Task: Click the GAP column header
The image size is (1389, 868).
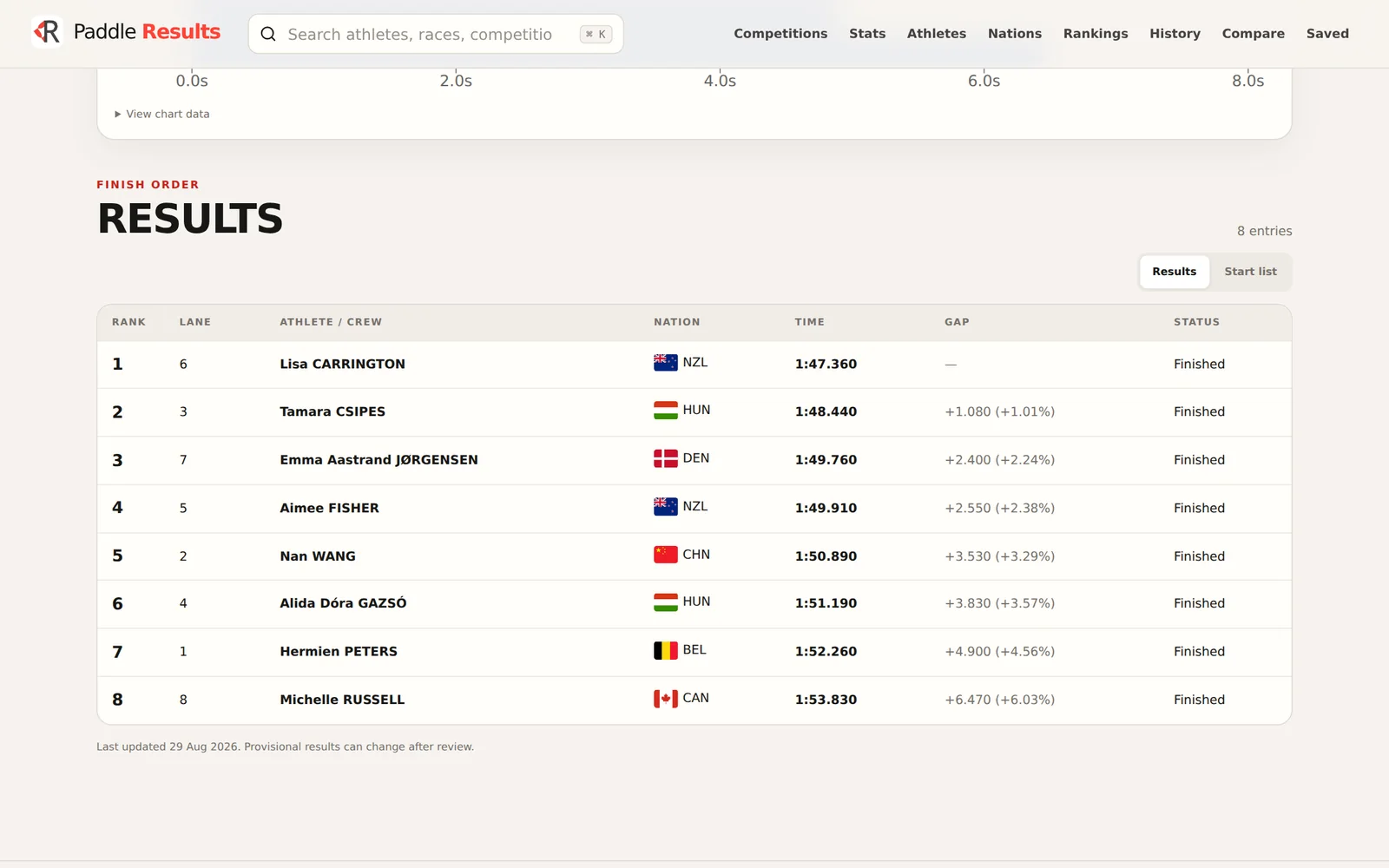Action: tap(957, 322)
